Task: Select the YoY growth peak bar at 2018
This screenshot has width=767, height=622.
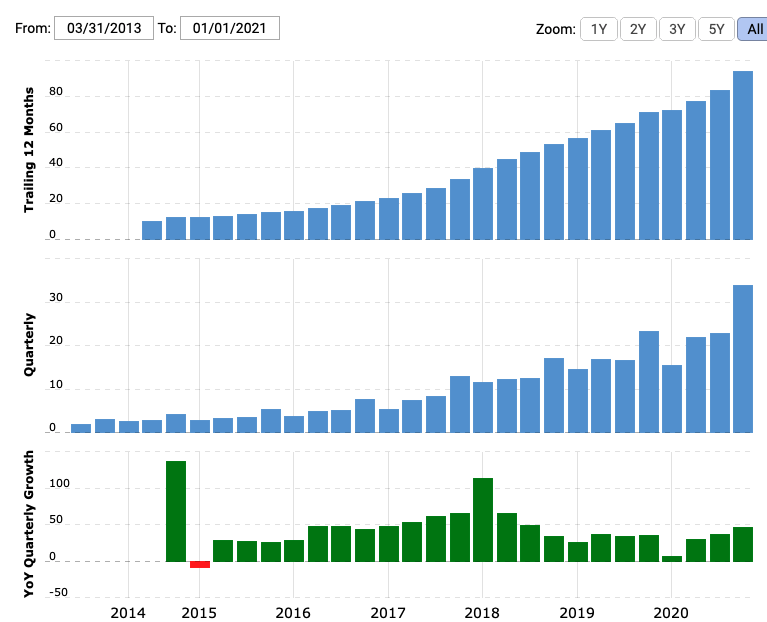Action: 483,520
